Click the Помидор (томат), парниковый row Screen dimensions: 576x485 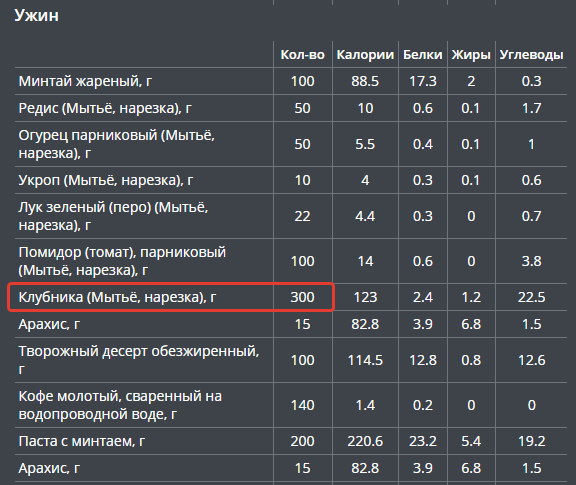click(291, 261)
